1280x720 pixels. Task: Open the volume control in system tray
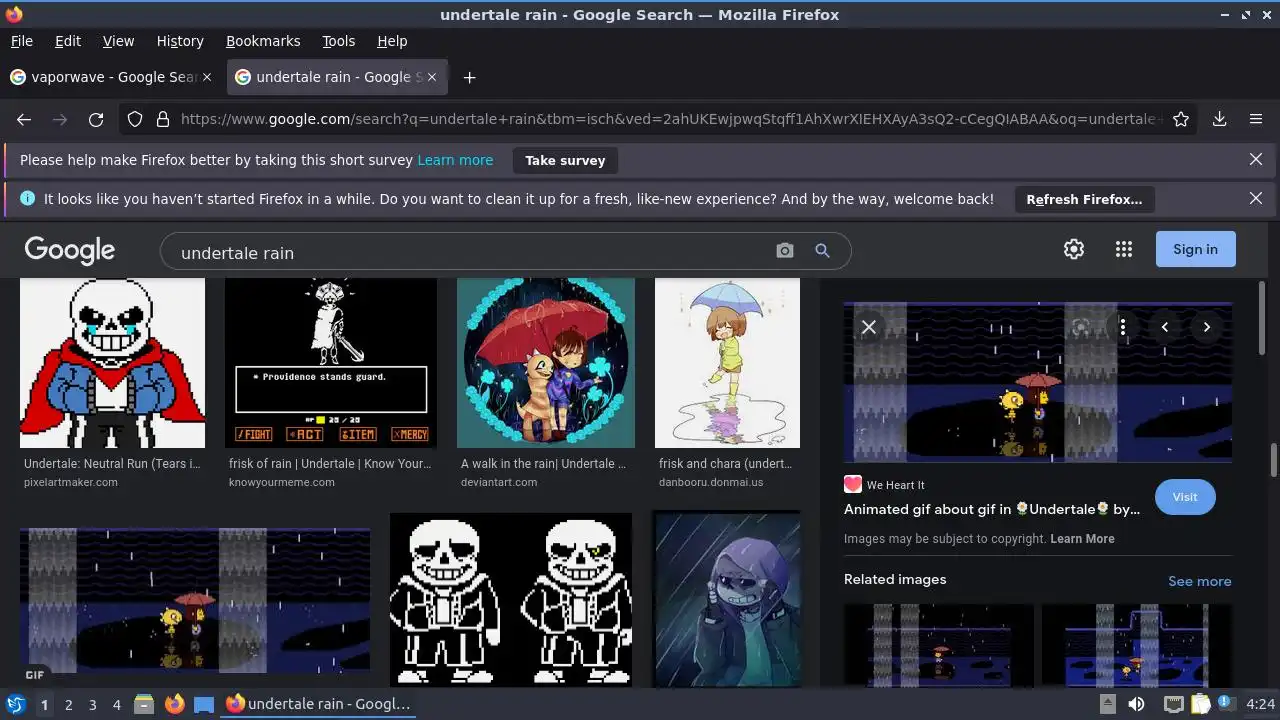pos(1136,704)
